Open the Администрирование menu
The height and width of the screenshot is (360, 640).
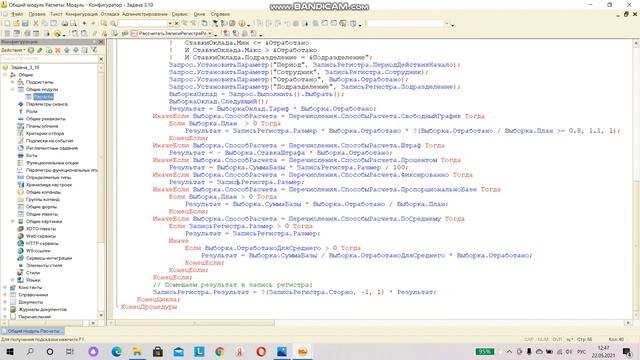pyautogui.click(x=145, y=14)
